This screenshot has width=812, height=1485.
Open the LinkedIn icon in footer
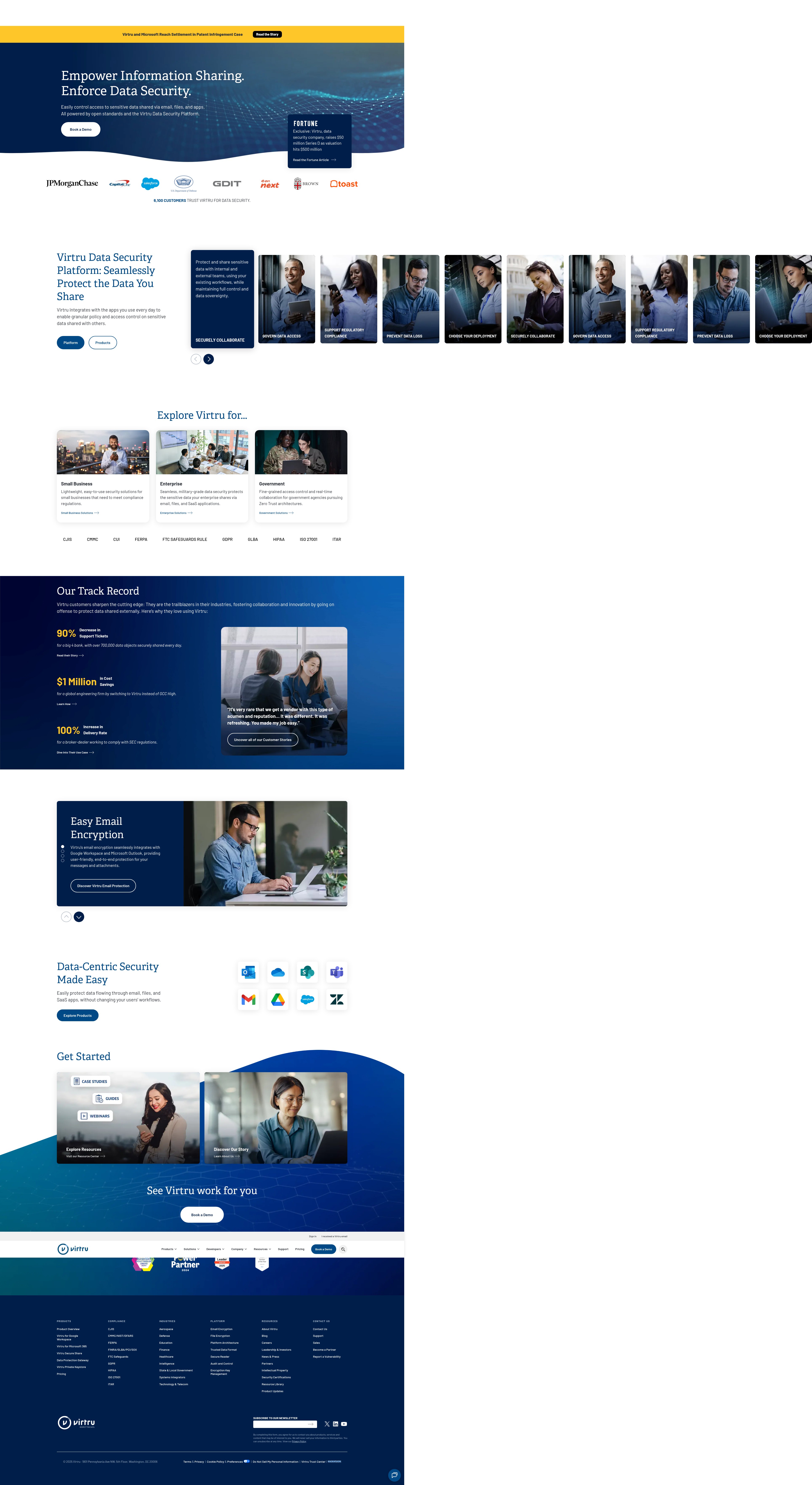click(x=335, y=1424)
